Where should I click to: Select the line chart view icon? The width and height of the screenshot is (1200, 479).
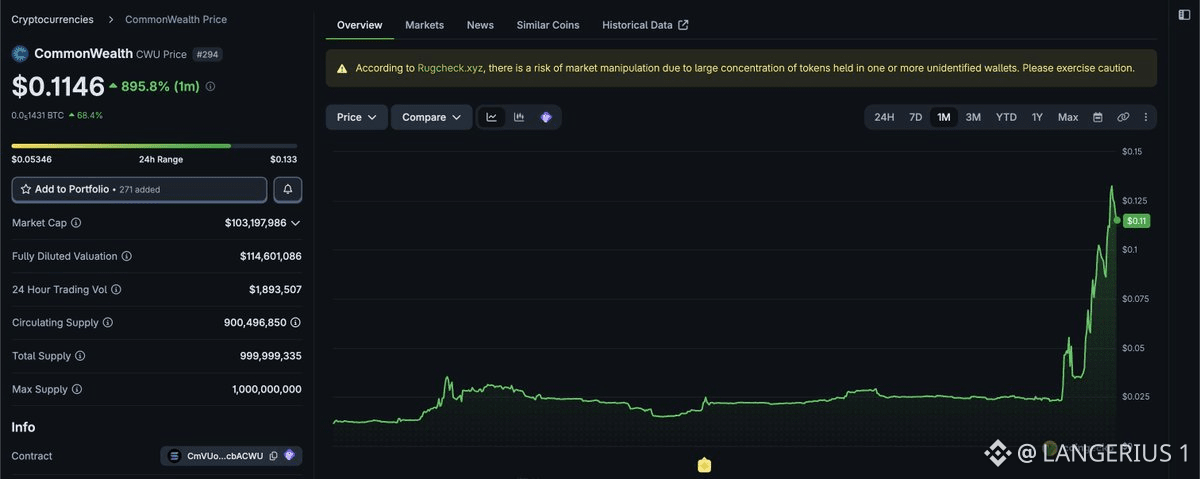click(492, 117)
